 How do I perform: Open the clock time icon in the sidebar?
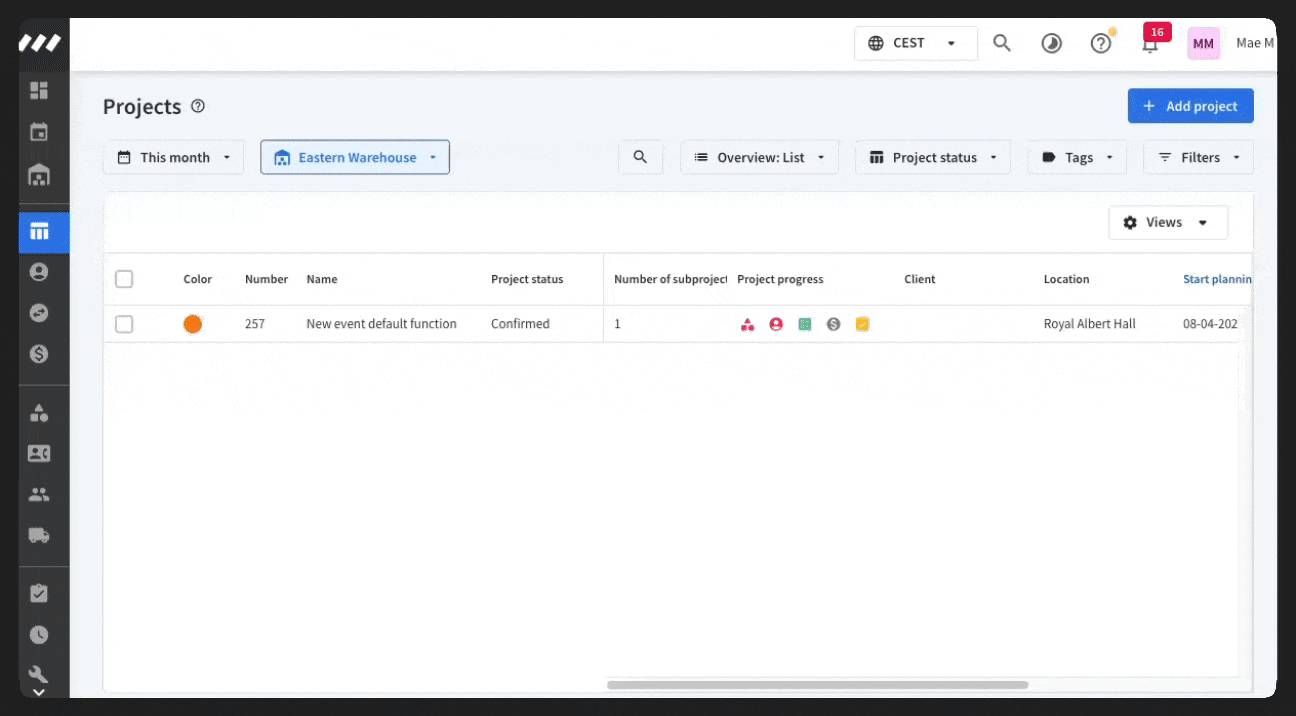click(x=39, y=634)
